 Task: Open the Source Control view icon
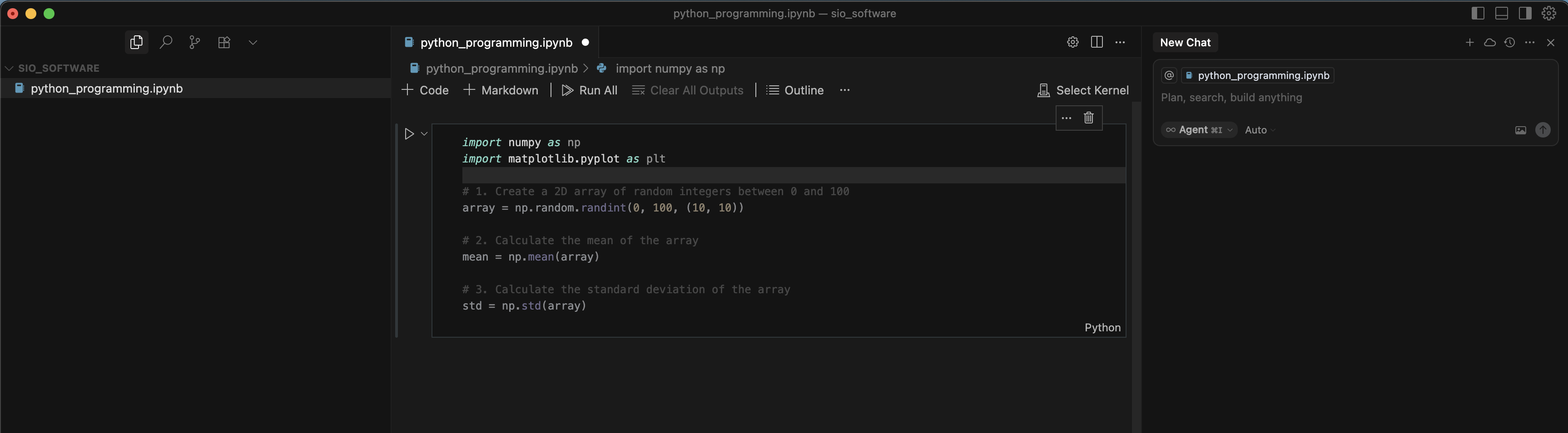pos(195,42)
